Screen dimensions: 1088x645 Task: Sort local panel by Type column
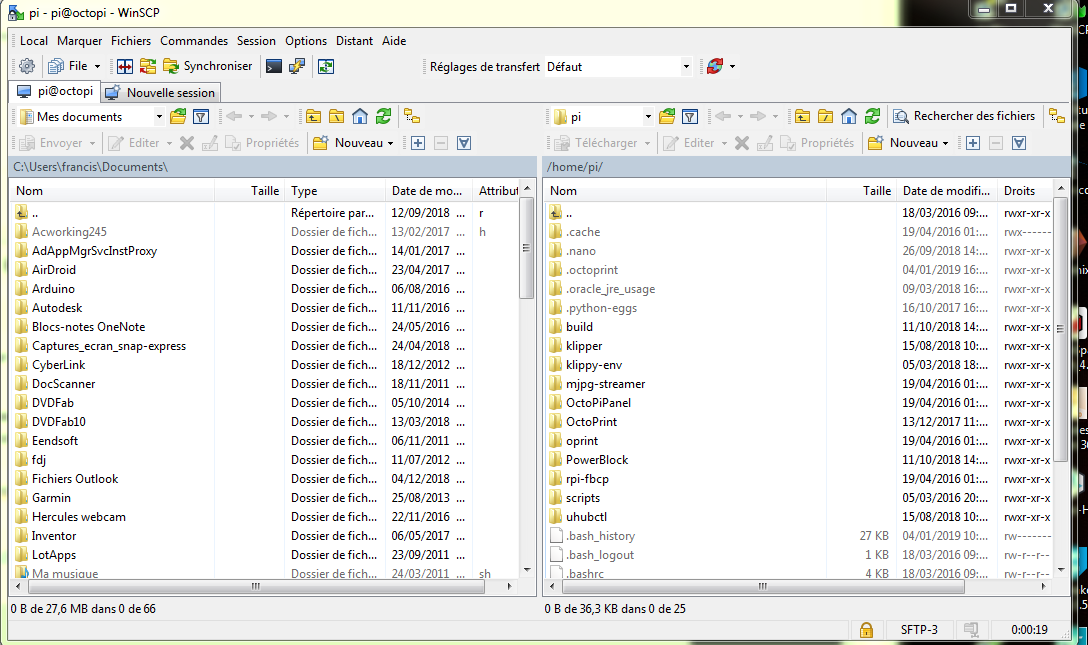pyautogui.click(x=335, y=191)
